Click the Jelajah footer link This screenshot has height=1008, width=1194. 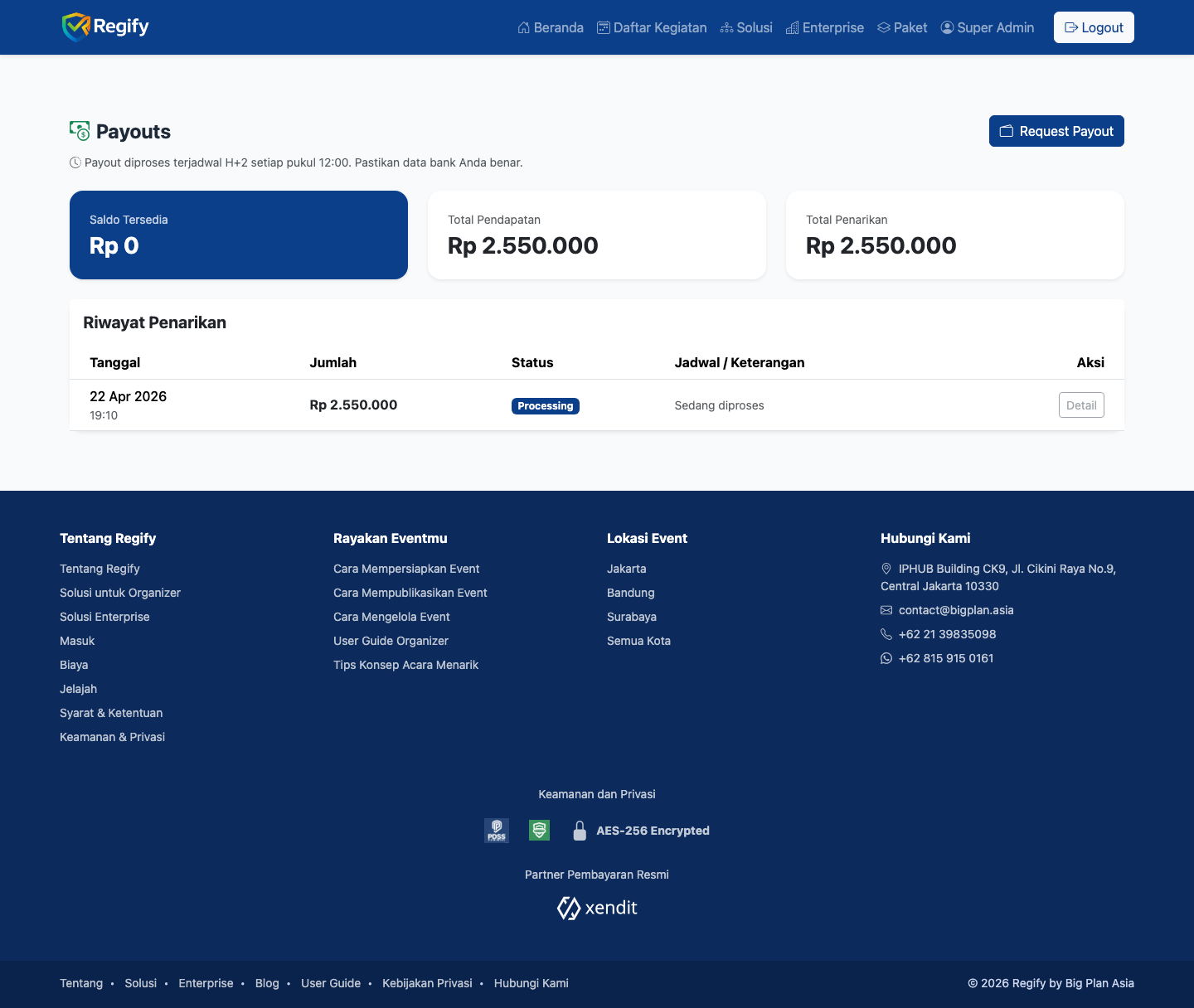pyautogui.click(x=78, y=689)
